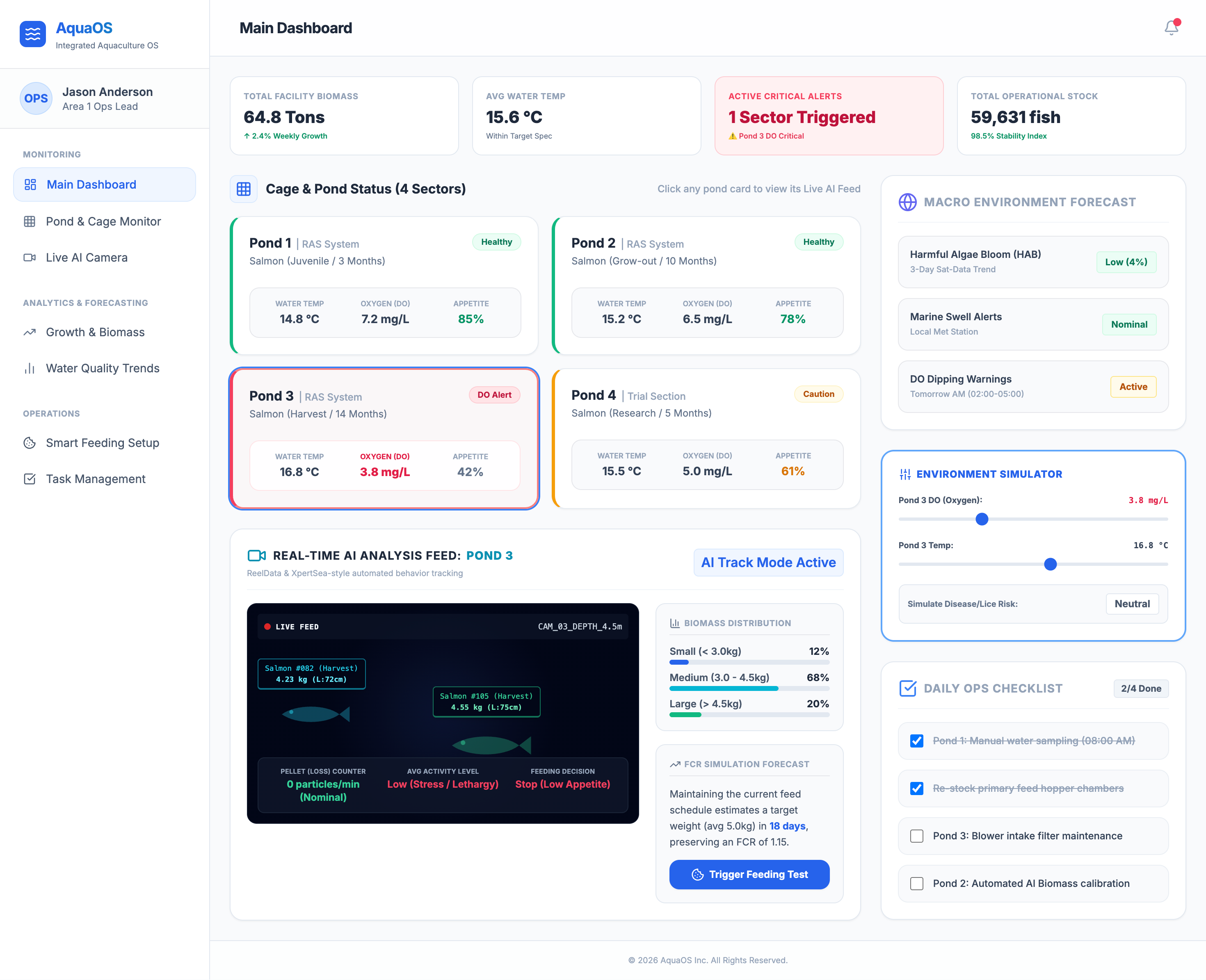The height and width of the screenshot is (980, 1206).
Task: Click the Environment Simulator sliders icon
Action: tap(905, 474)
